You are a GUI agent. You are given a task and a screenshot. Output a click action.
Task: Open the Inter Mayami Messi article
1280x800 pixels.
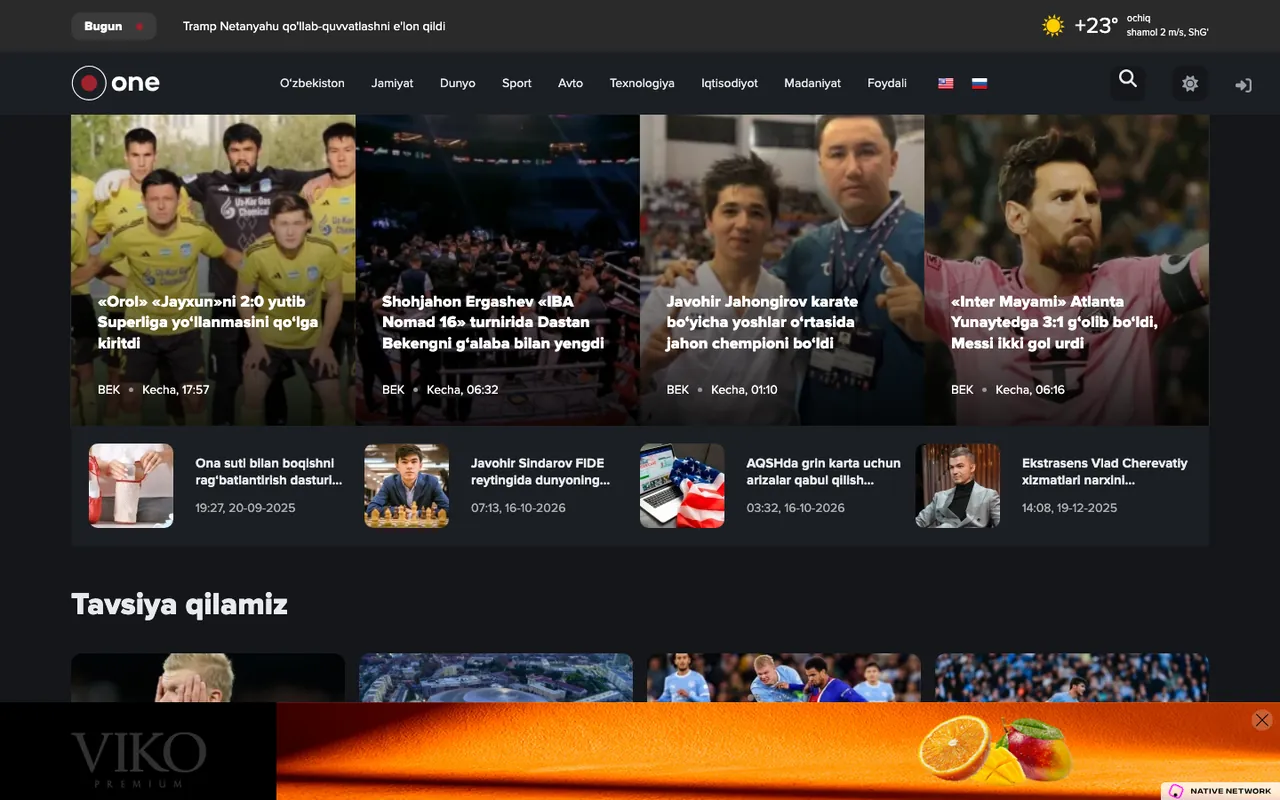coord(1067,270)
